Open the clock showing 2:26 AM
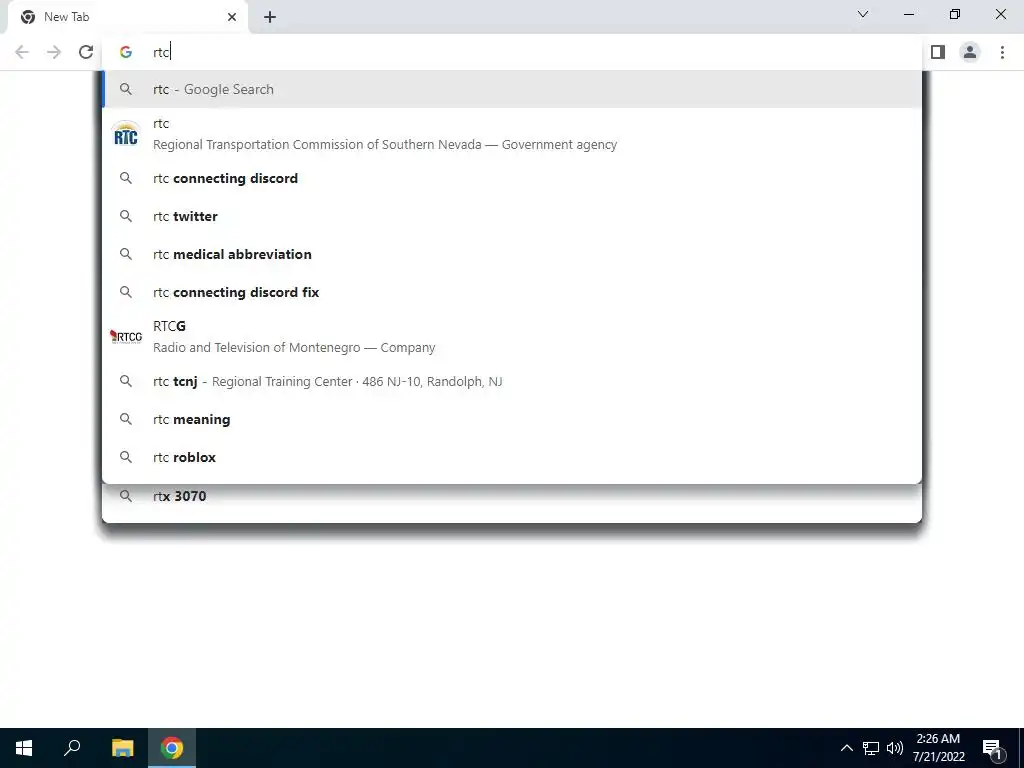This screenshot has height=768, width=1024. coord(938,748)
